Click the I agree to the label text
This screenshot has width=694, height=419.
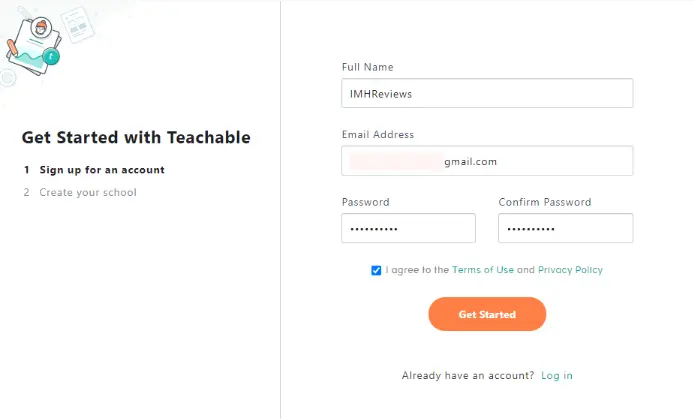[x=417, y=270]
